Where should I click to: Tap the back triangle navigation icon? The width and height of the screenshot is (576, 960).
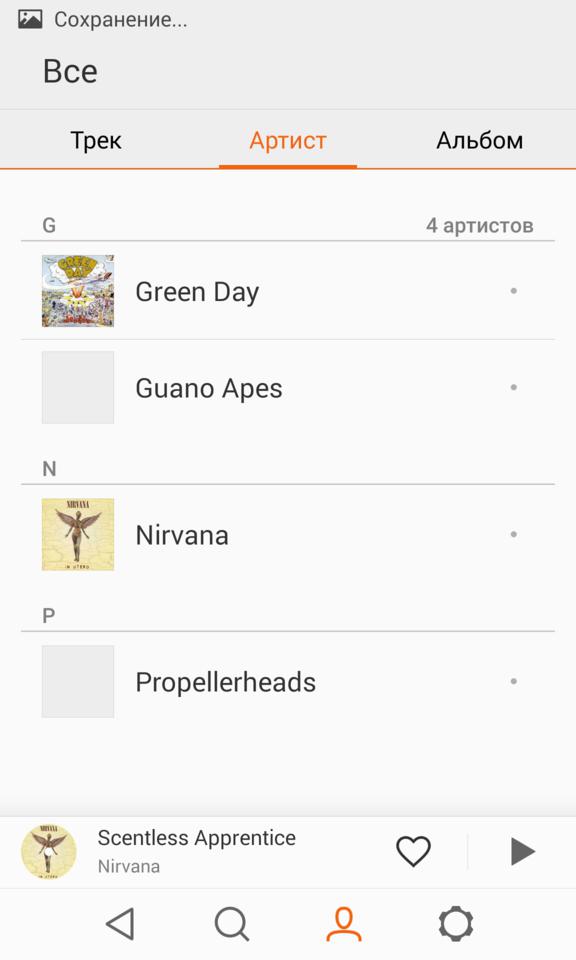click(x=120, y=923)
